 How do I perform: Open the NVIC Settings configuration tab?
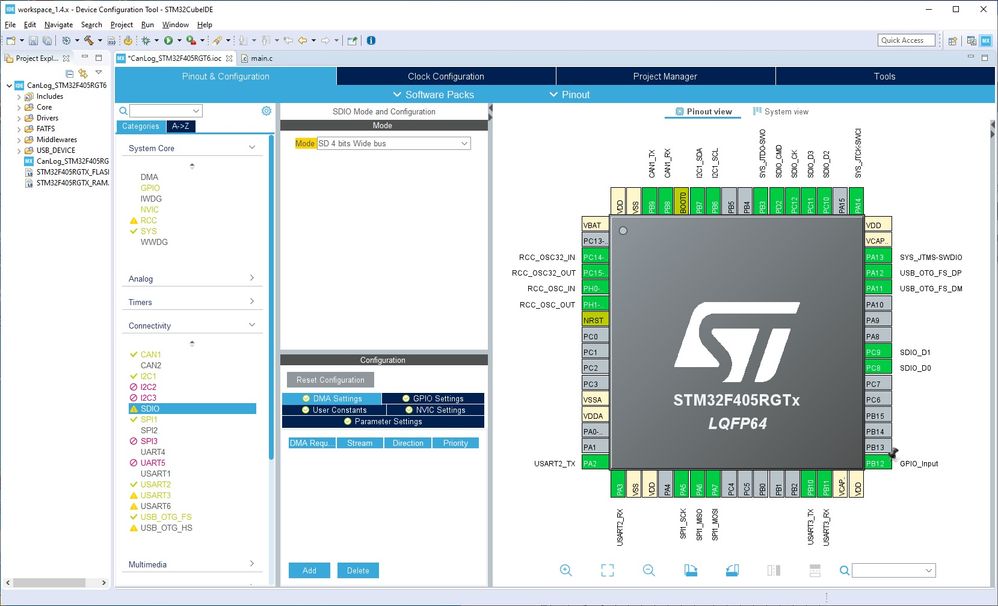(x=435, y=410)
